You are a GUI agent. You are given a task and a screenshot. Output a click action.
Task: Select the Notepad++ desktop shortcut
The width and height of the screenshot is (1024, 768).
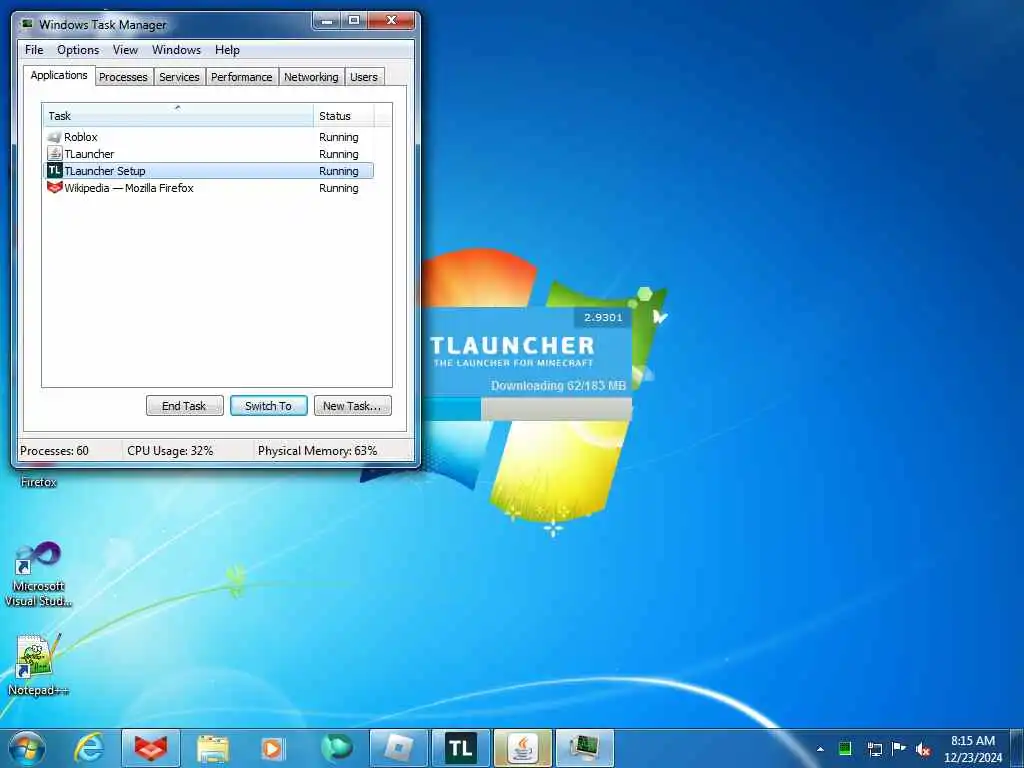click(38, 665)
